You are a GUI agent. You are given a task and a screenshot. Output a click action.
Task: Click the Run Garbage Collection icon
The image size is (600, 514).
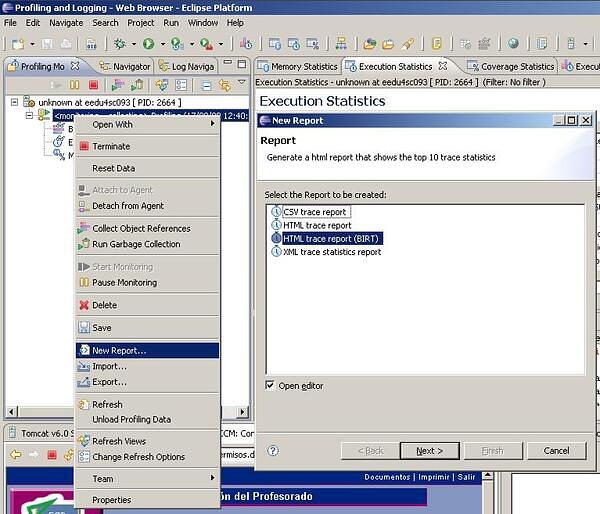tap(84, 244)
